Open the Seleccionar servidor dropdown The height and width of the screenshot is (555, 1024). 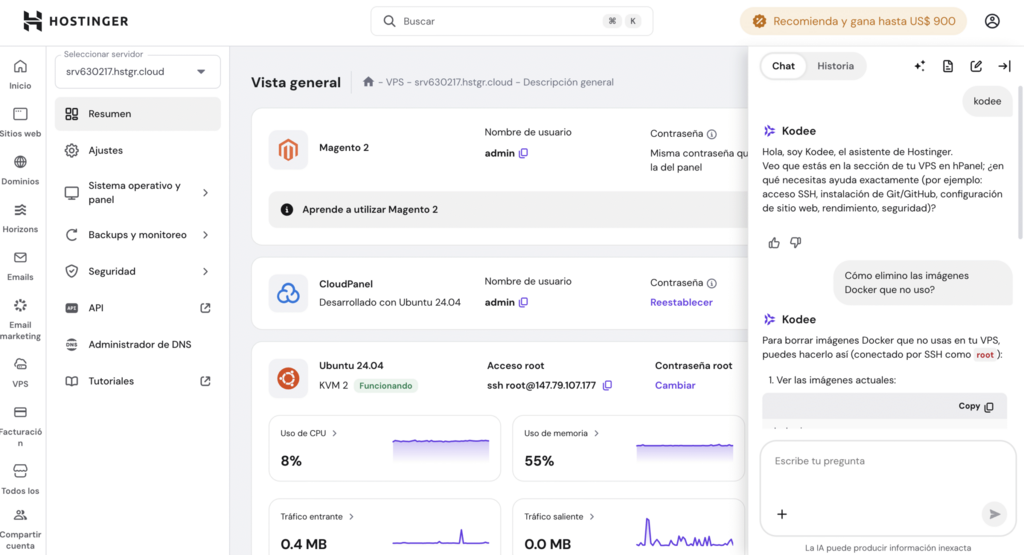[138, 72]
